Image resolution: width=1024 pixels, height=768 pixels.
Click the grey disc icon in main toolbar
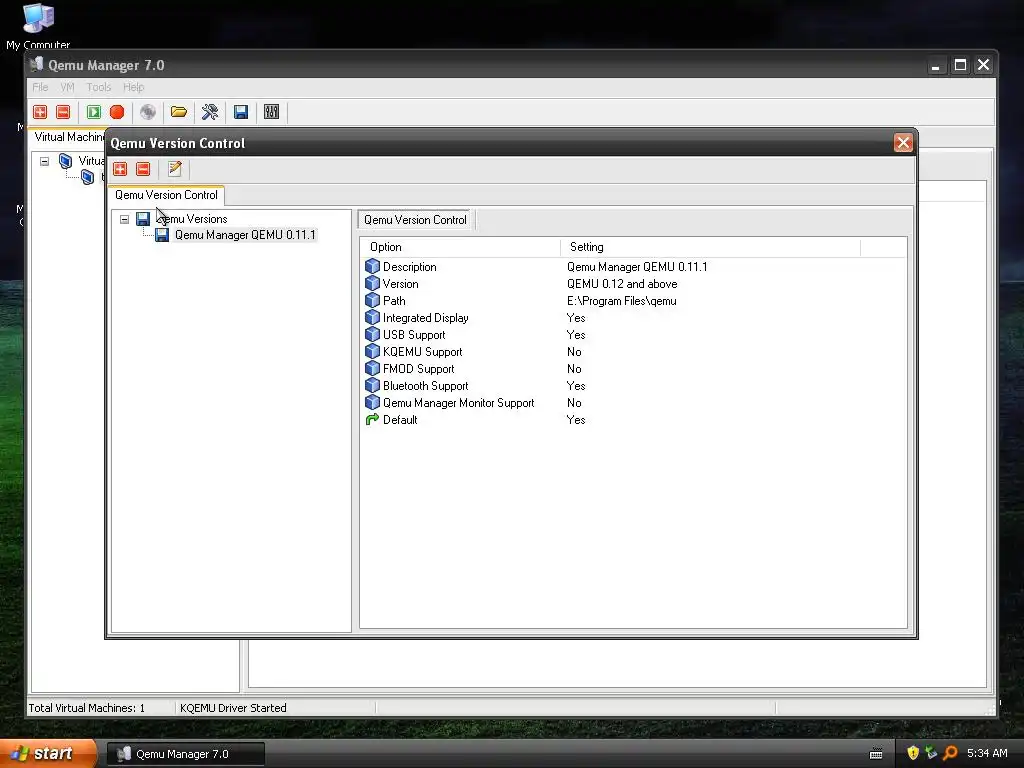click(148, 112)
